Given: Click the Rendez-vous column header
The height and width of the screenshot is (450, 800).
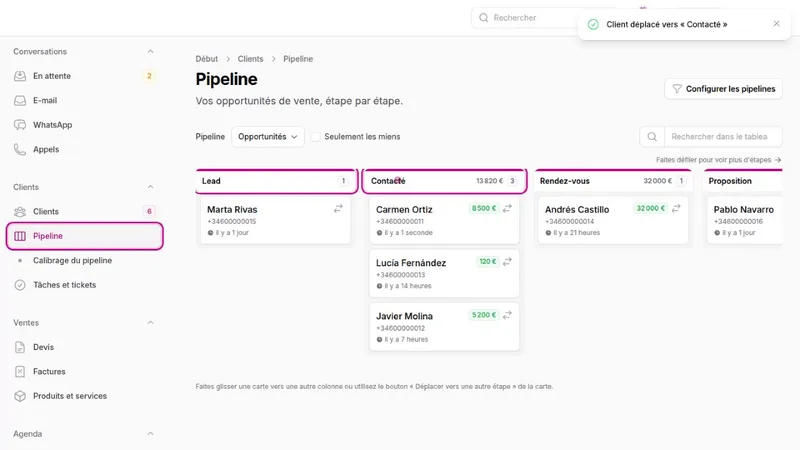Looking at the screenshot, I should pos(613,181).
